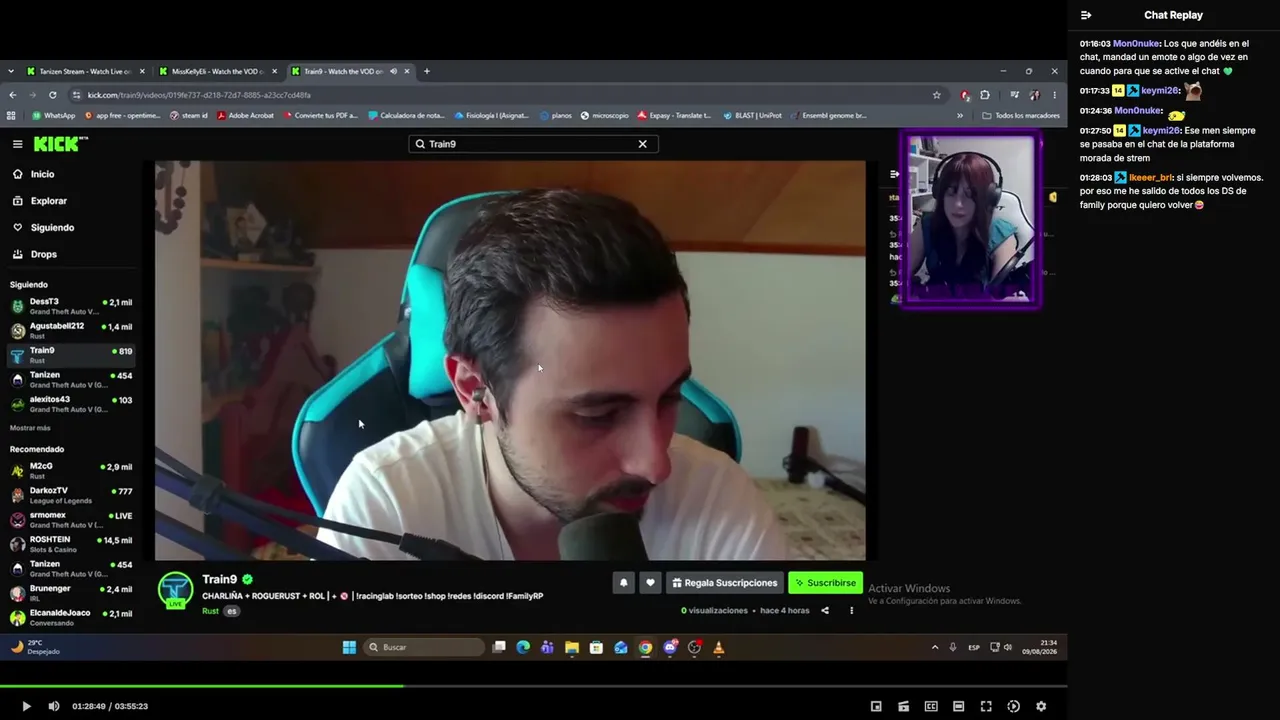Open the BLAST | UniProt bookmark
Image resolution: width=1280 pixels, height=720 pixels.
click(751, 115)
